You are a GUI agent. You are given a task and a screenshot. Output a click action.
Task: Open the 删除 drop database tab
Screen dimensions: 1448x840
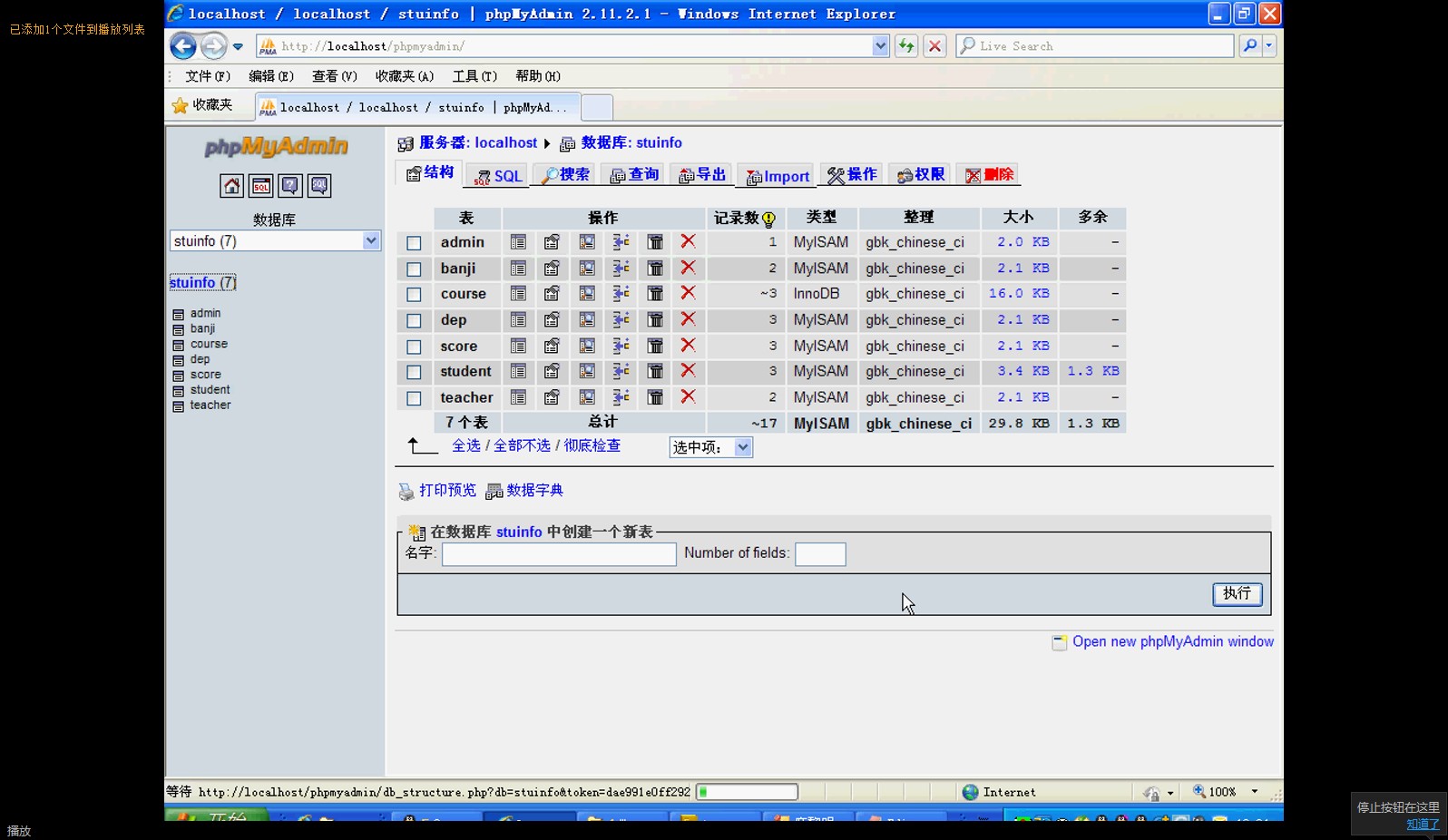point(989,175)
